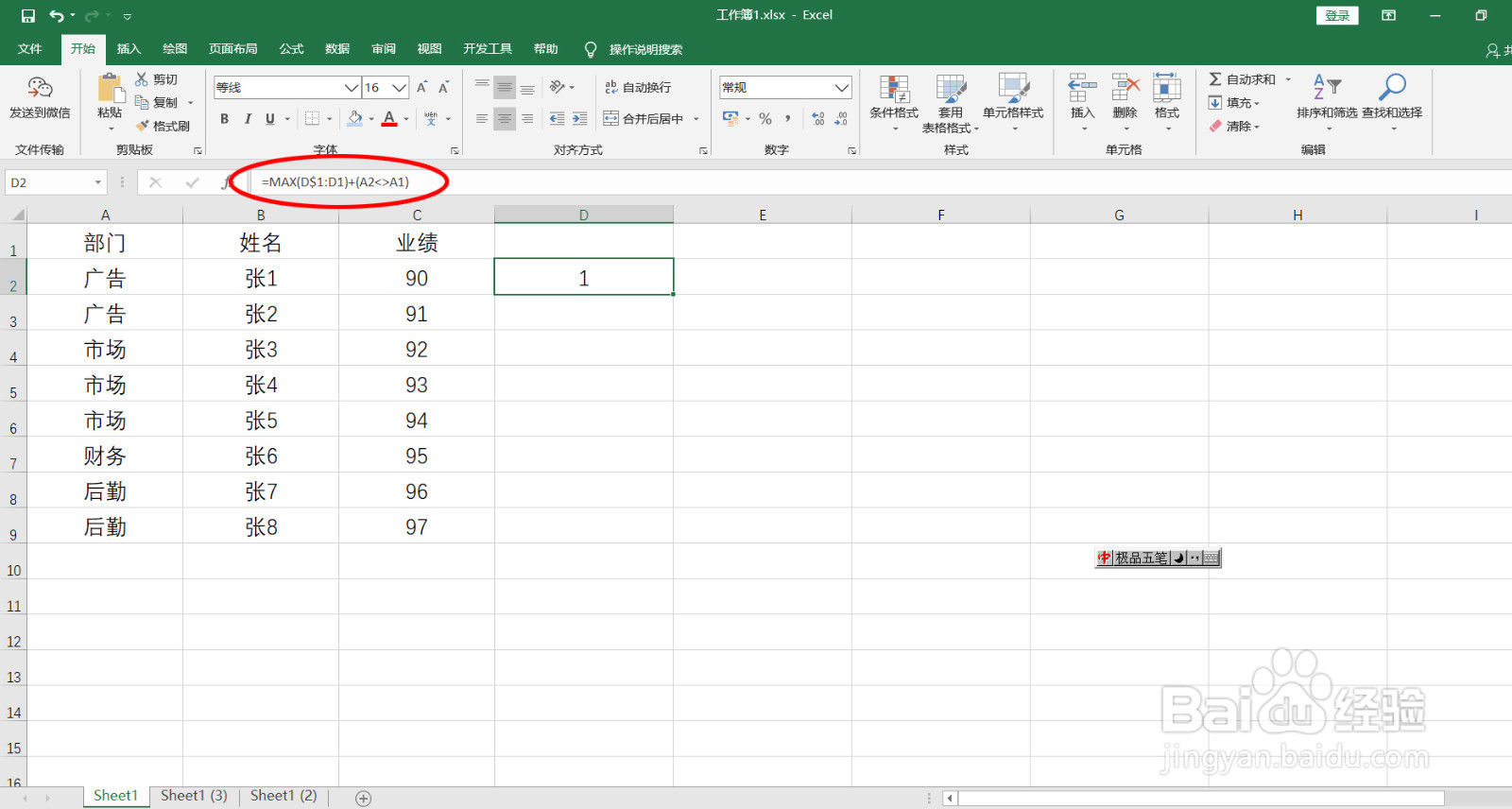Click the Sign in button
1512x809 pixels.
coord(1337,15)
